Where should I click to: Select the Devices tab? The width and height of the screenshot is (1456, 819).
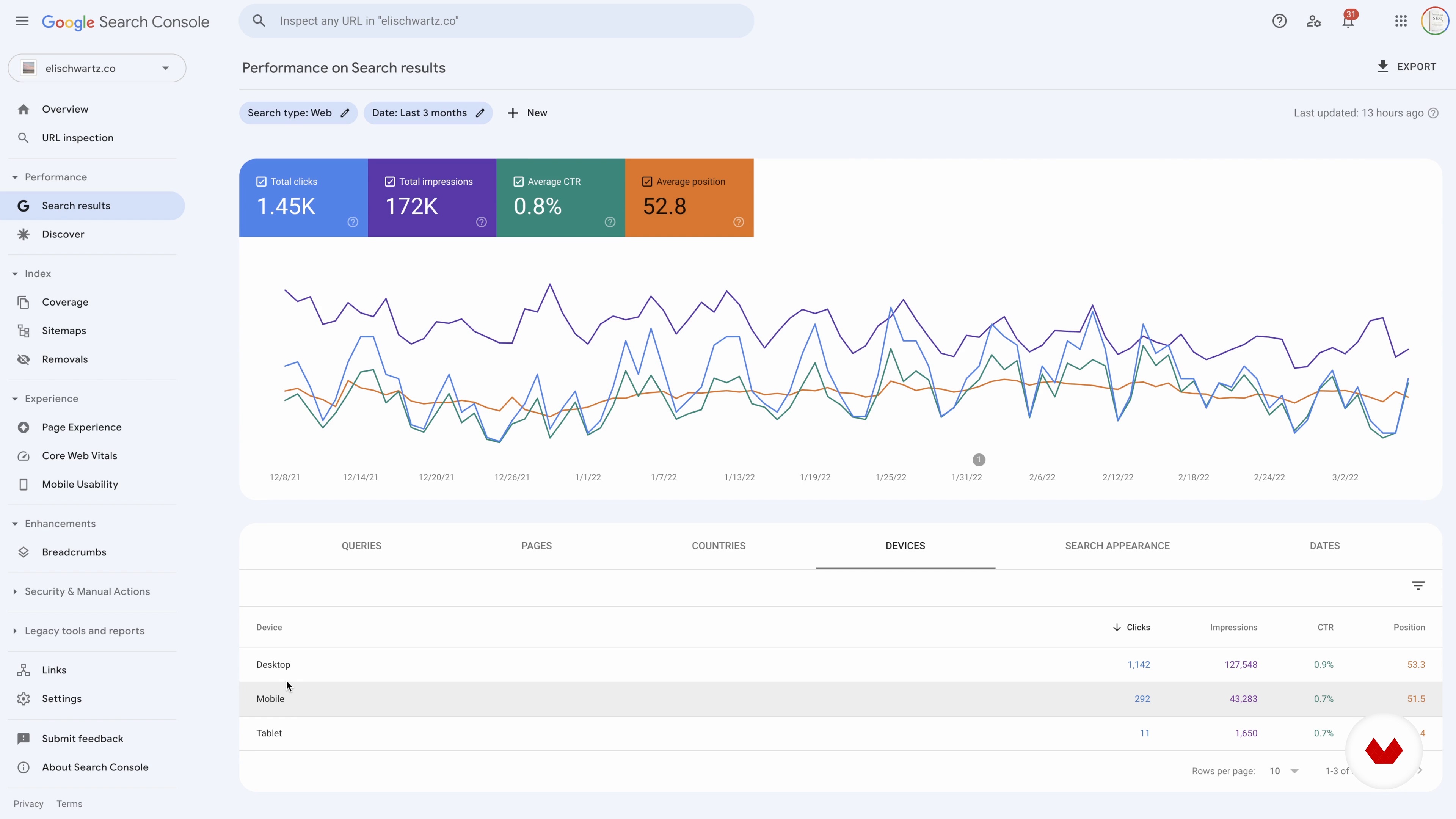[x=905, y=546]
